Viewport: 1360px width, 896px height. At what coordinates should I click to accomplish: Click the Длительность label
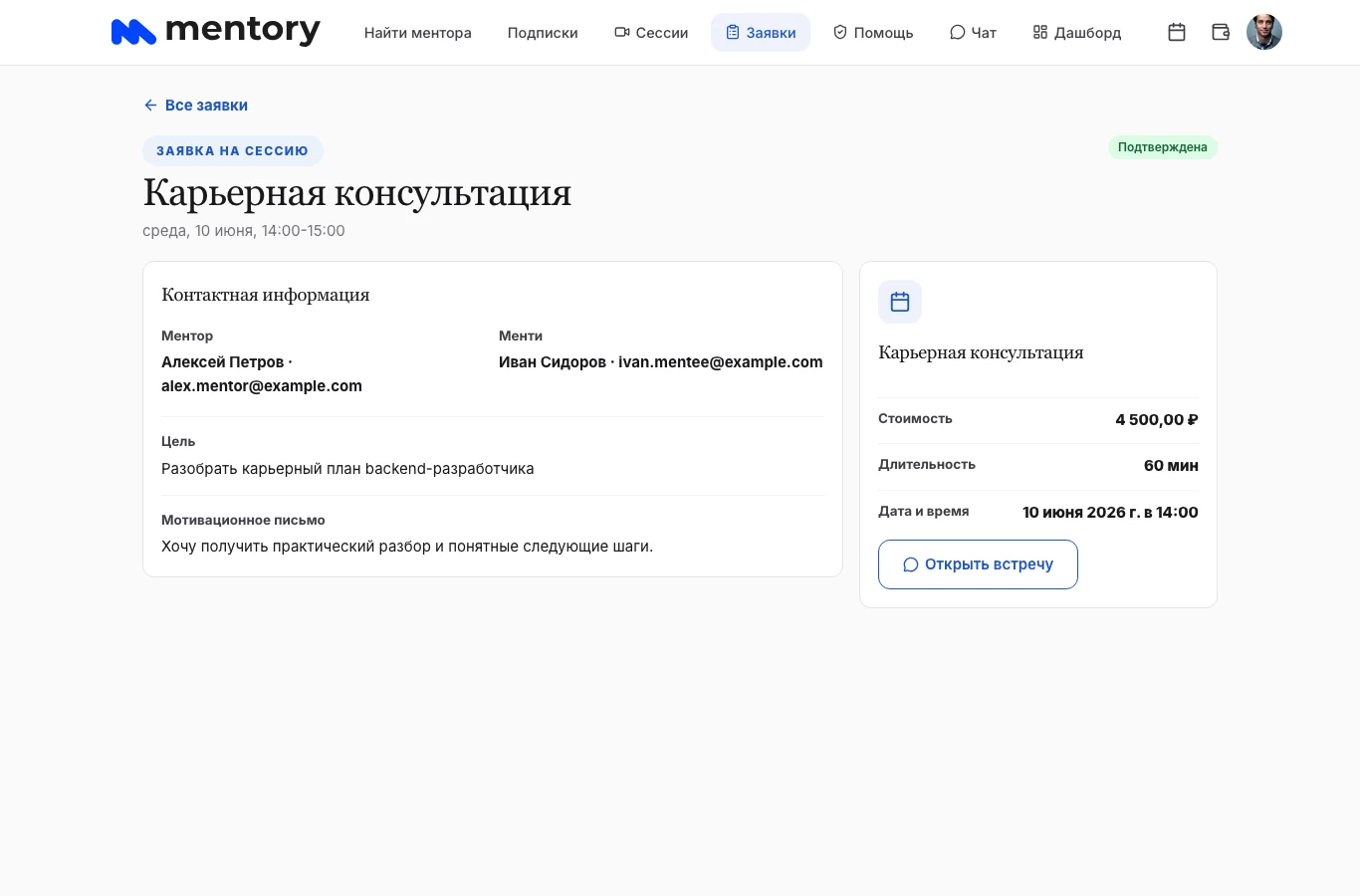[x=927, y=465]
